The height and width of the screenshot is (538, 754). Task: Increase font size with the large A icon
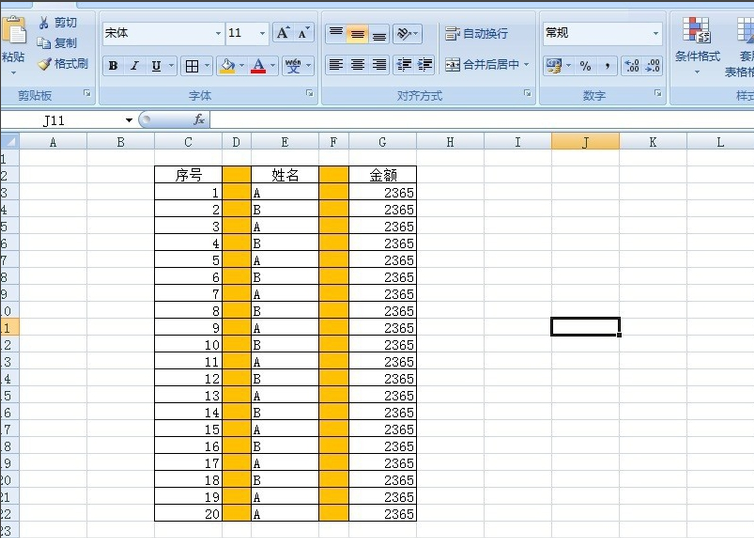[282, 33]
